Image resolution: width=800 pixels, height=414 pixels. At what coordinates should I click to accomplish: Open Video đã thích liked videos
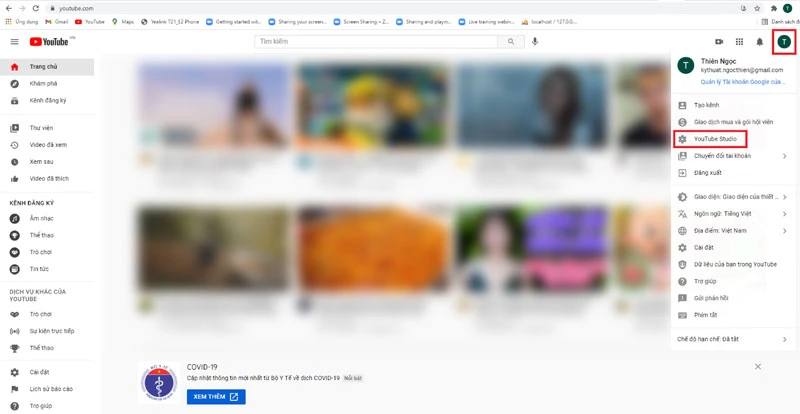(x=47, y=179)
